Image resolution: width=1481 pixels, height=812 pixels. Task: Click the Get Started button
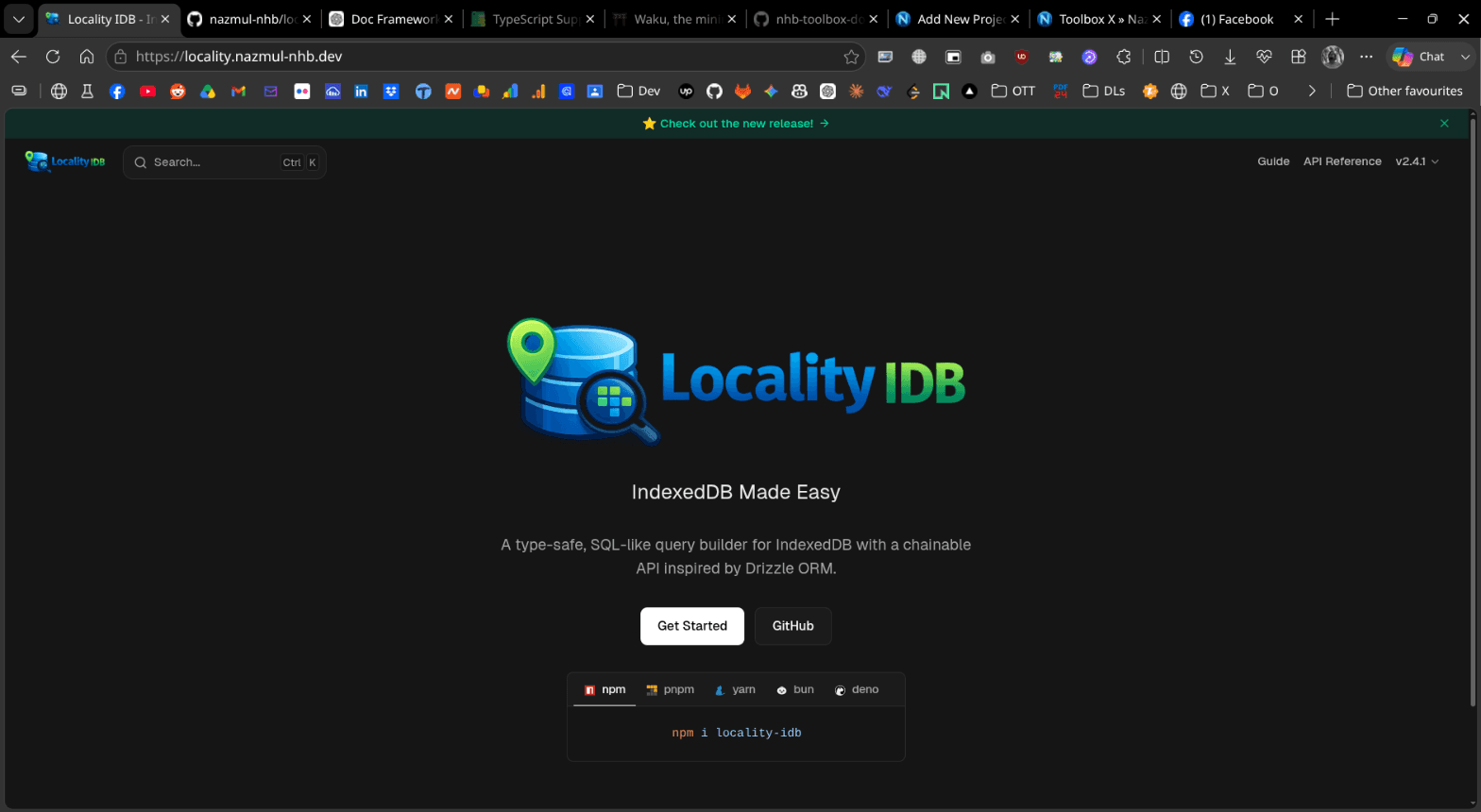[x=692, y=626]
